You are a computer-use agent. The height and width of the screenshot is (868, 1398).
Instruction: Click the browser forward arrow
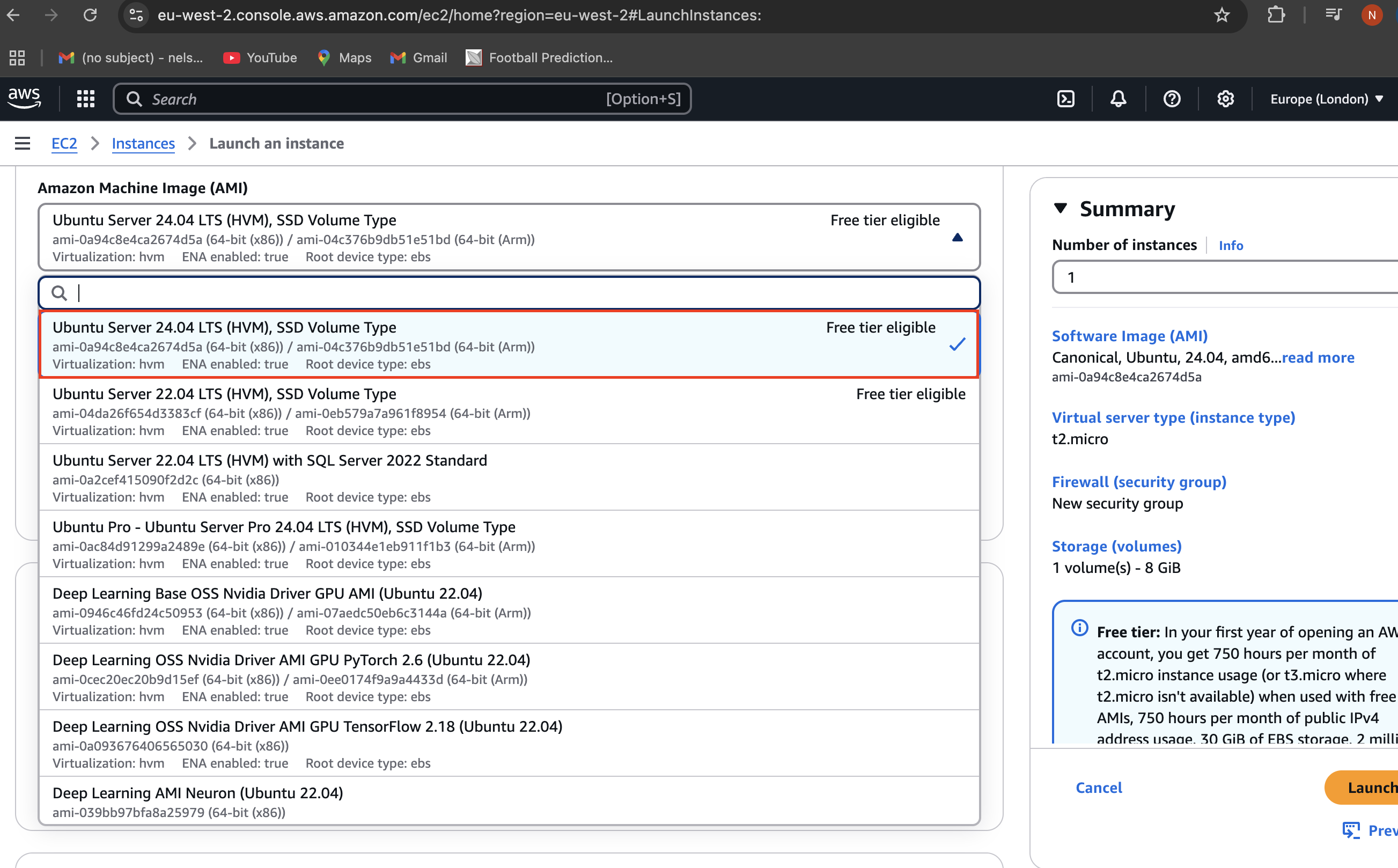point(51,15)
